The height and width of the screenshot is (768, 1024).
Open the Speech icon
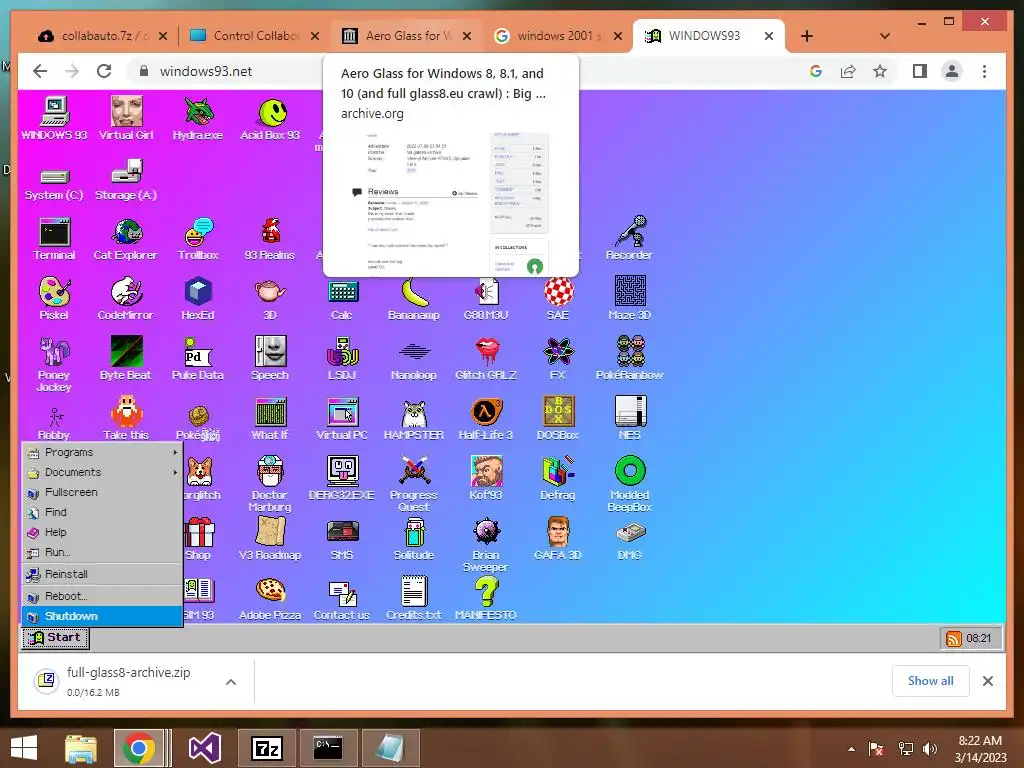270,358
